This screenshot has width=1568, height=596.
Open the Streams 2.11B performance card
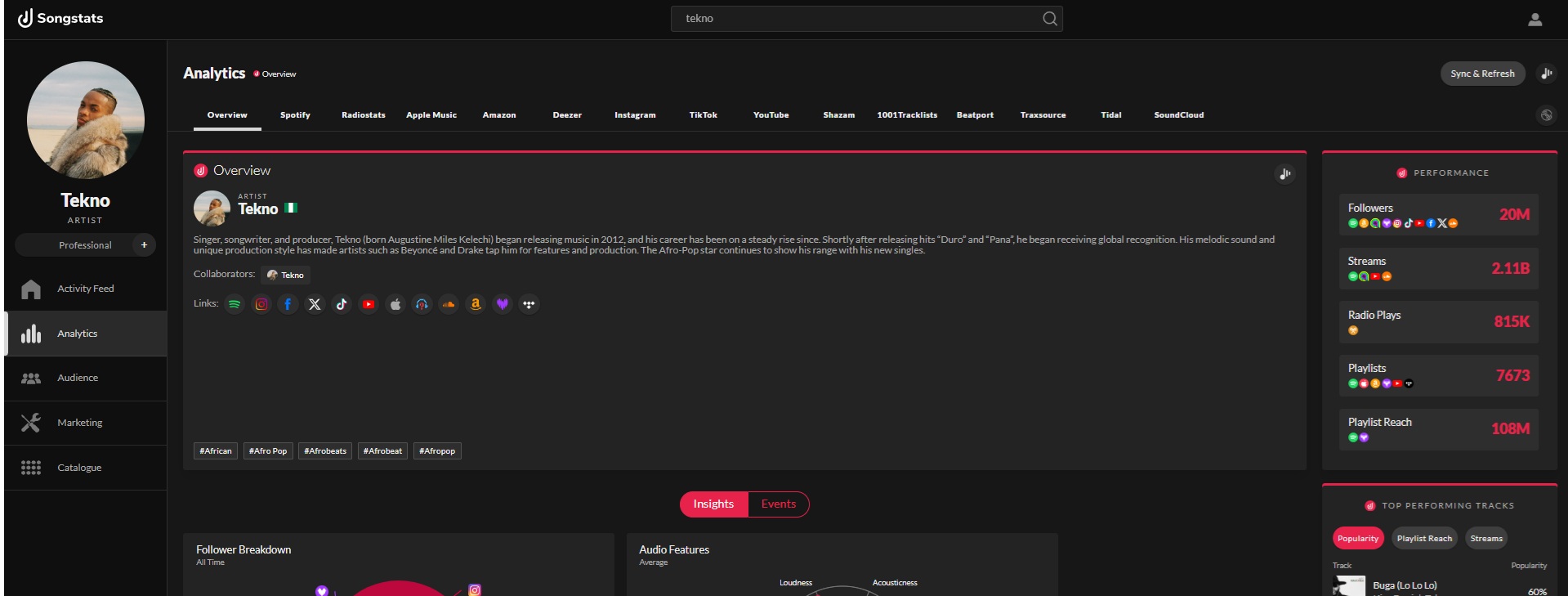tap(1439, 268)
